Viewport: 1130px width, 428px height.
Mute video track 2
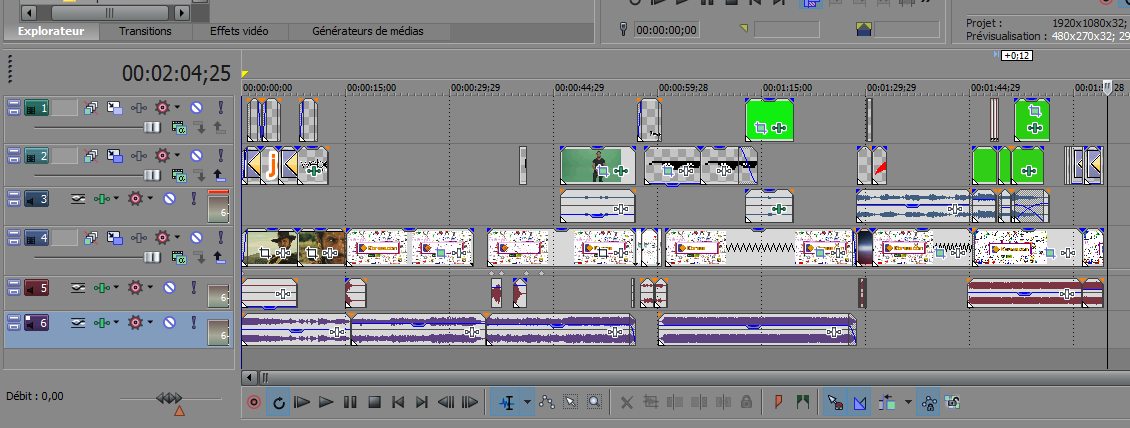coord(197,155)
